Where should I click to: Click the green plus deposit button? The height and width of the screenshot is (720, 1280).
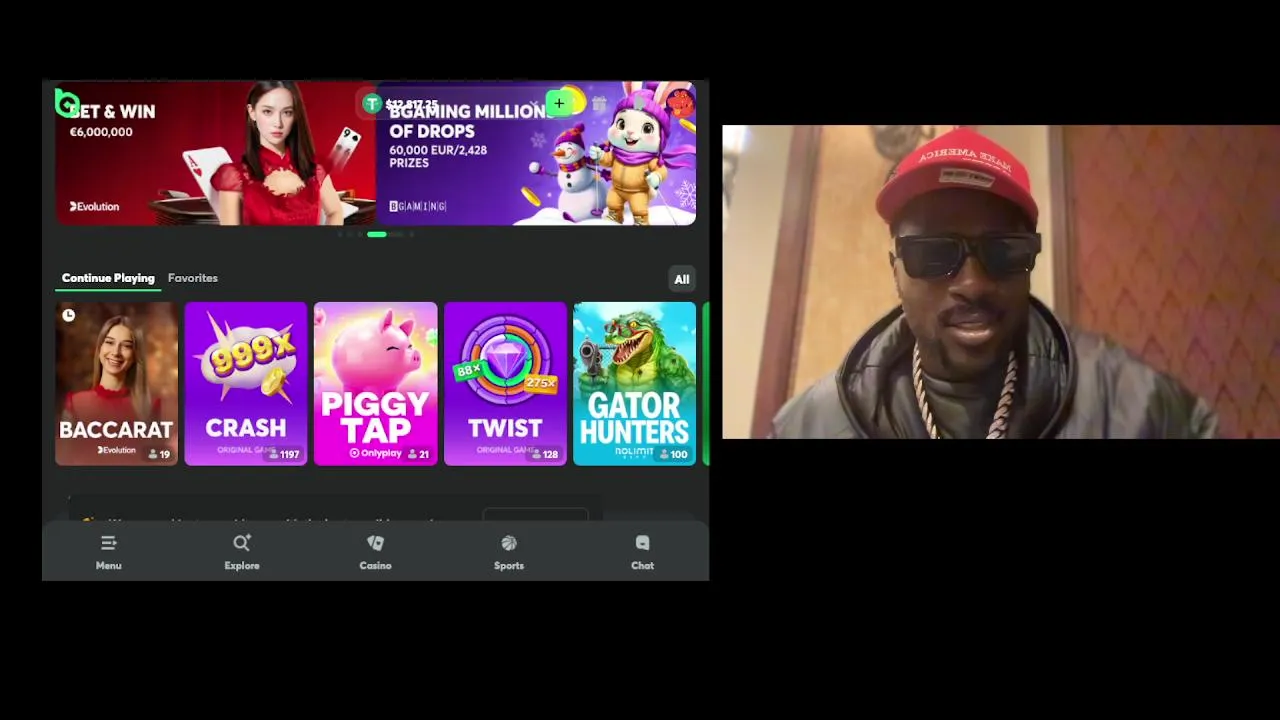click(559, 104)
